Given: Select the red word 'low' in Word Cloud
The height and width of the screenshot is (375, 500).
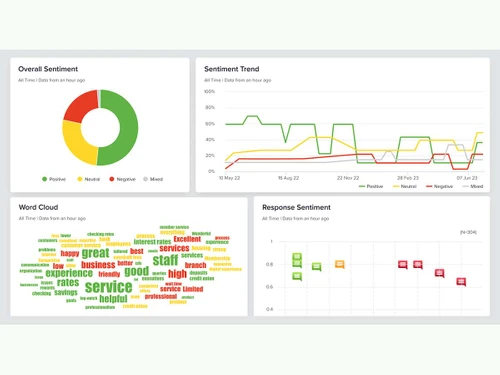Looking at the screenshot, I should [58, 266].
